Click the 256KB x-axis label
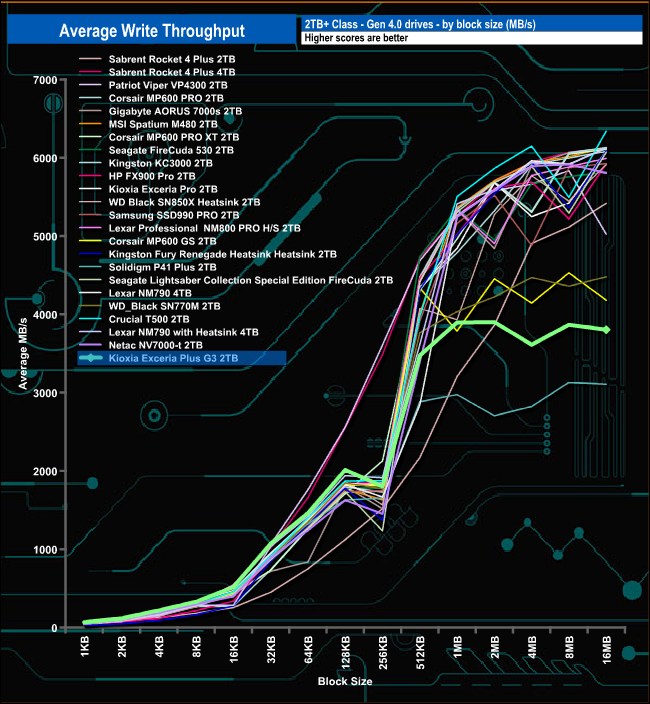 point(383,653)
